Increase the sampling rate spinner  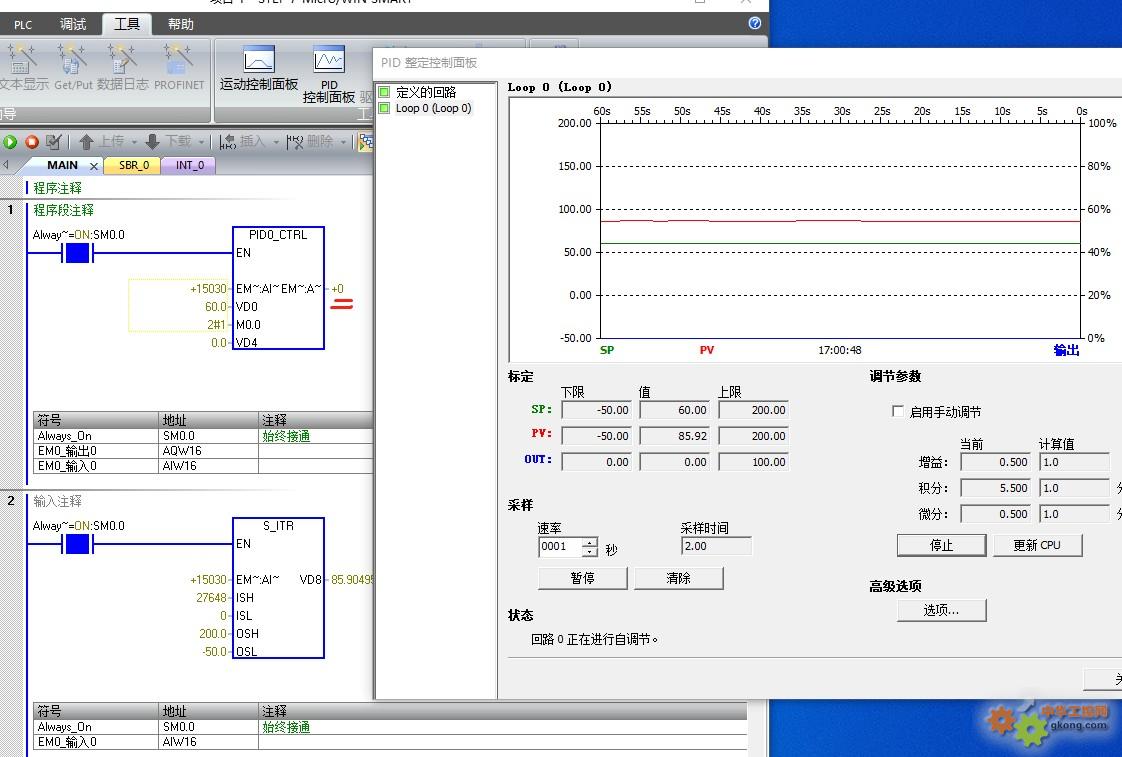(589, 542)
